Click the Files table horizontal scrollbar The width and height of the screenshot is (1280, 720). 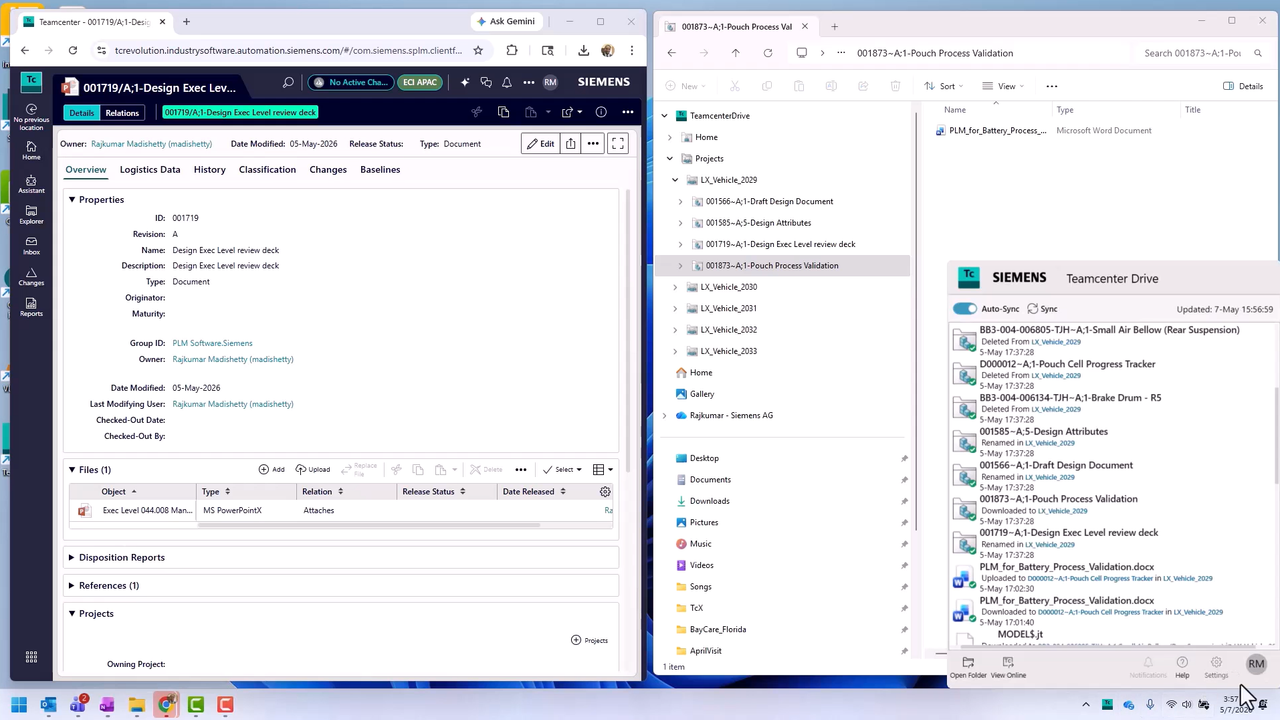click(370, 525)
